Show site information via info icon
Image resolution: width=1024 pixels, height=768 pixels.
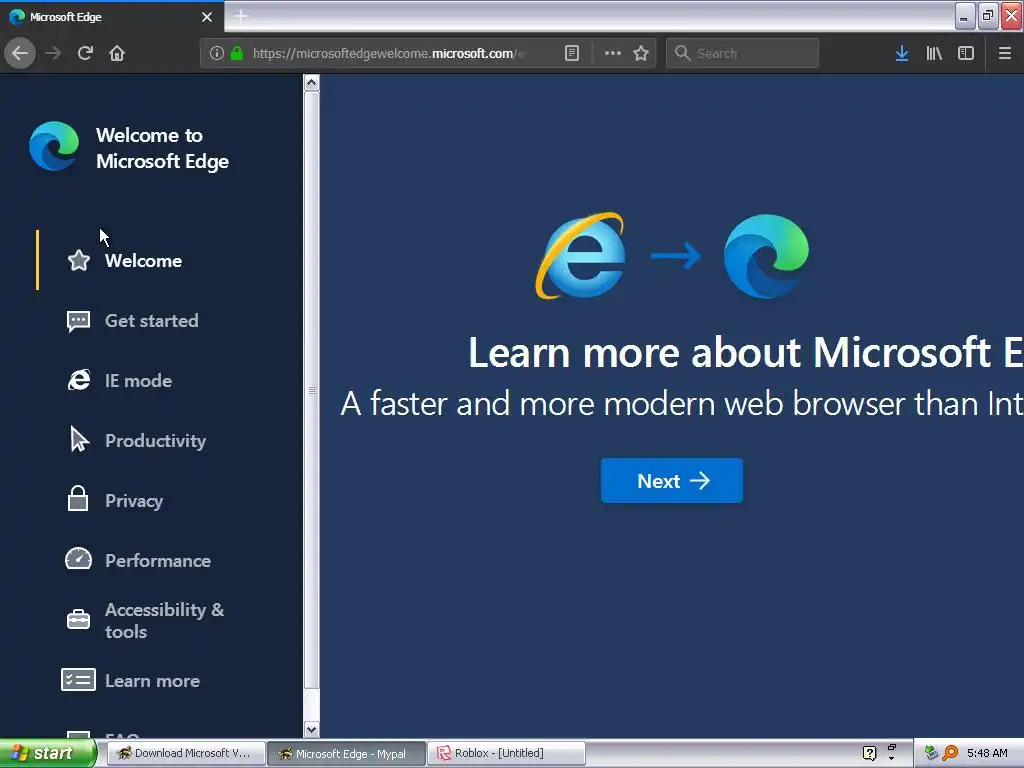click(217, 53)
